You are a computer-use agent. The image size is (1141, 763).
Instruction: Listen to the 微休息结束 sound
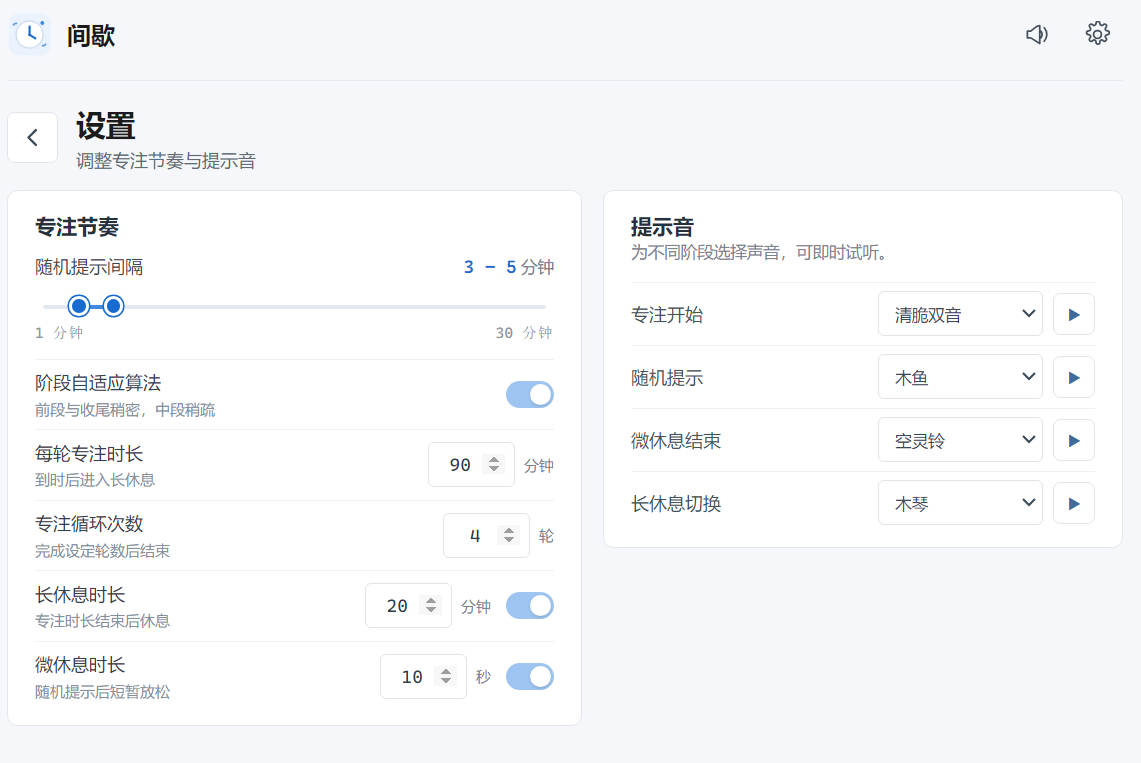(1073, 440)
